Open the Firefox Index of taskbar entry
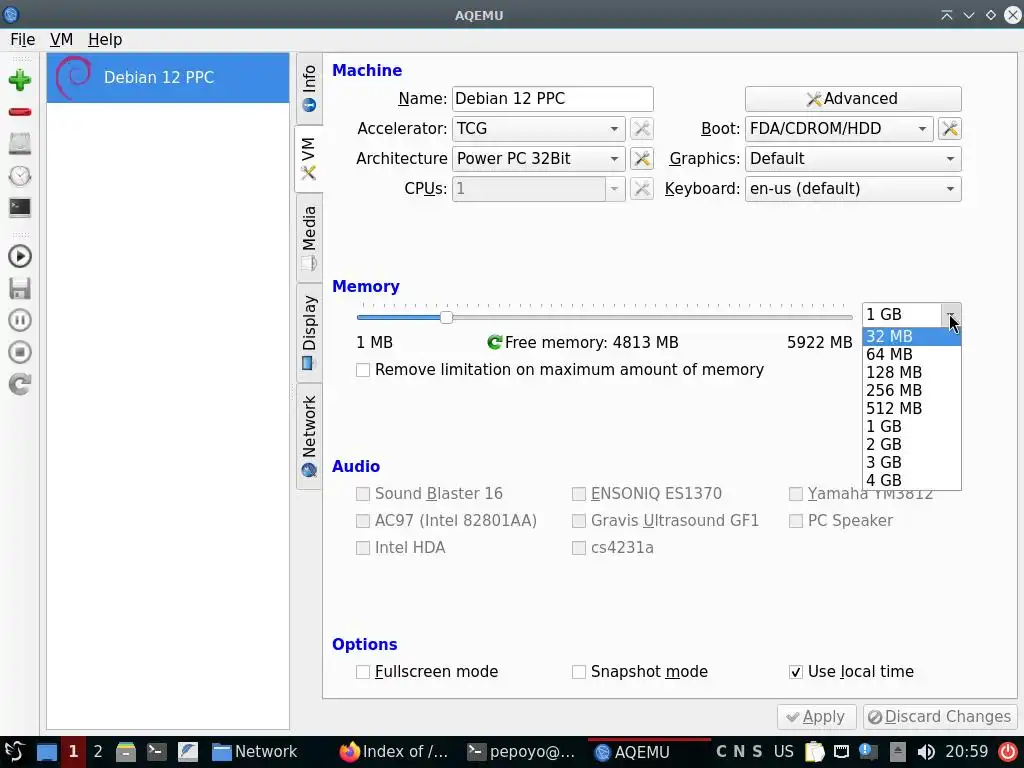Screen dimensions: 1024x768 coord(394,752)
